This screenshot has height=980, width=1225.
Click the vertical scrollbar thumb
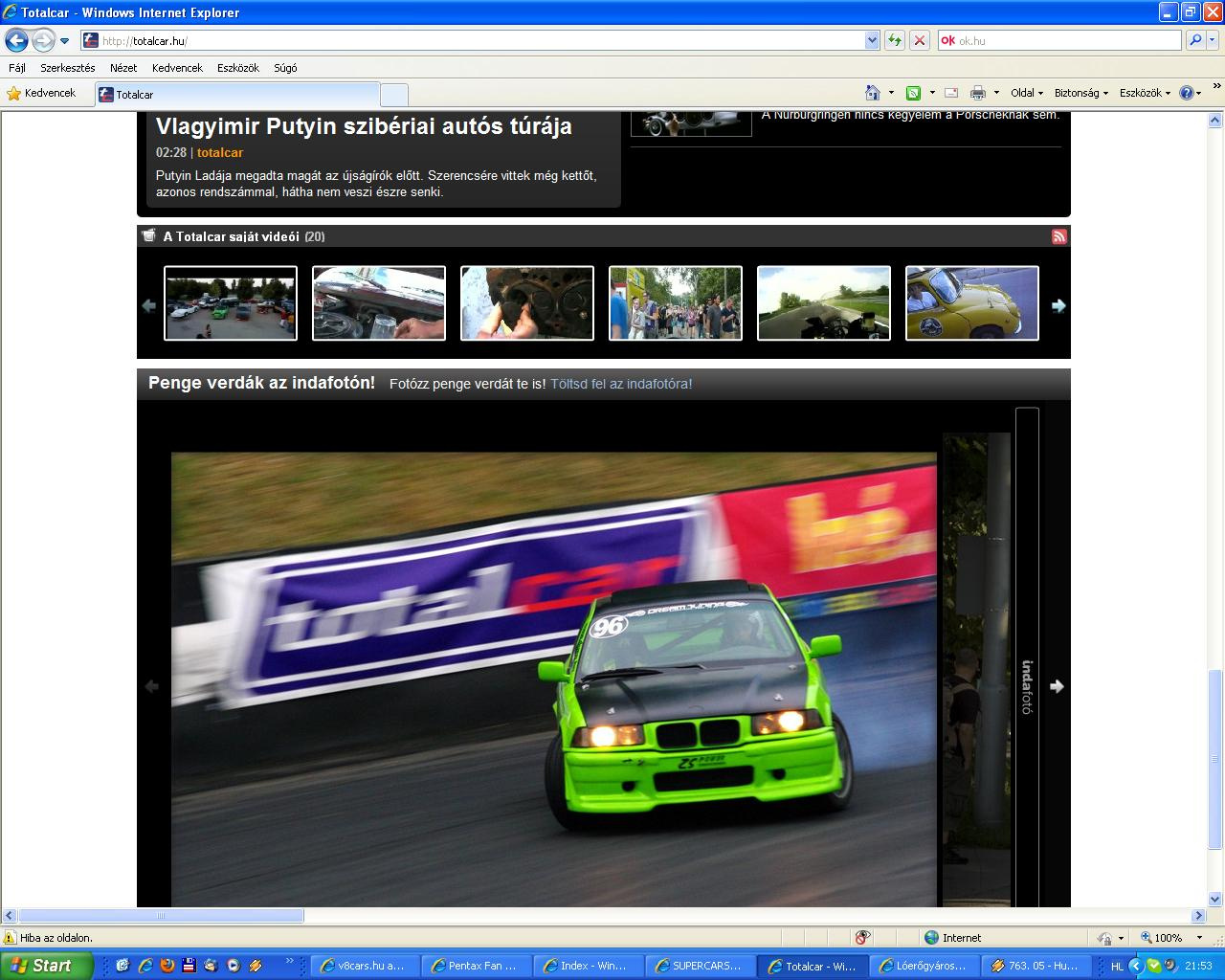1215,759
